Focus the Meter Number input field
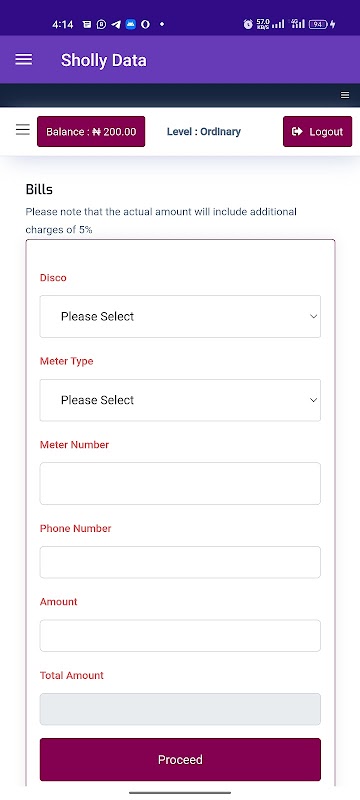The height and width of the screenshot is (800, 360). pyautogui.click(x=180, y=483)
